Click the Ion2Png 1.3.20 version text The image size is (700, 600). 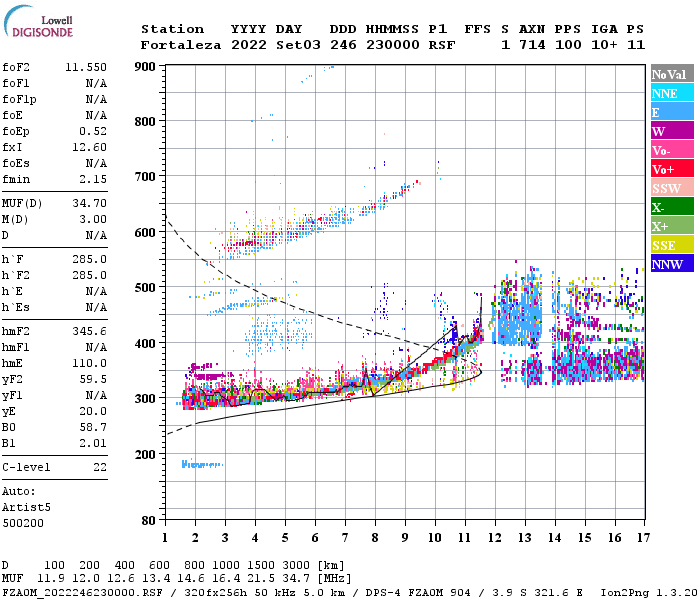pyautogui.click(x=649, y=593)
